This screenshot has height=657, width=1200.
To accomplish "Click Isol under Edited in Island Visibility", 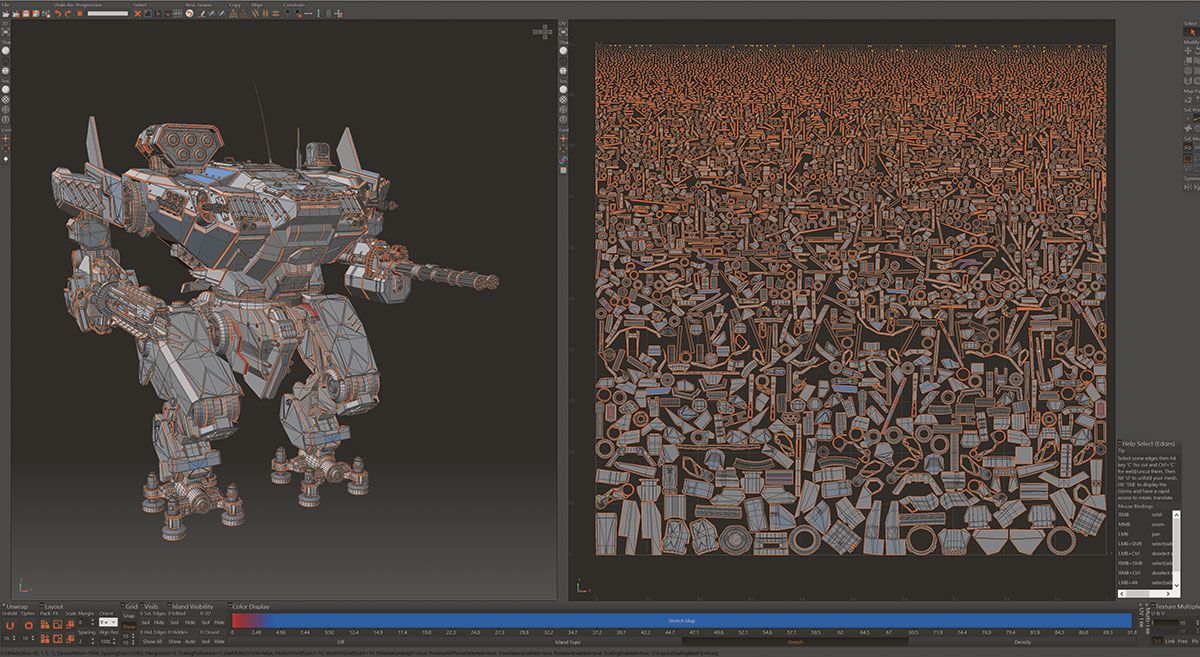I will [x=172, y=622].
